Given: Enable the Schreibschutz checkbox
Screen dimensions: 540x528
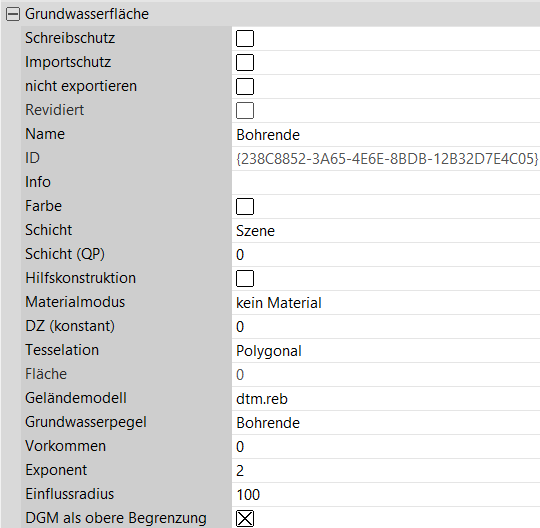Looking at the screenshot, I should point(245,38).
